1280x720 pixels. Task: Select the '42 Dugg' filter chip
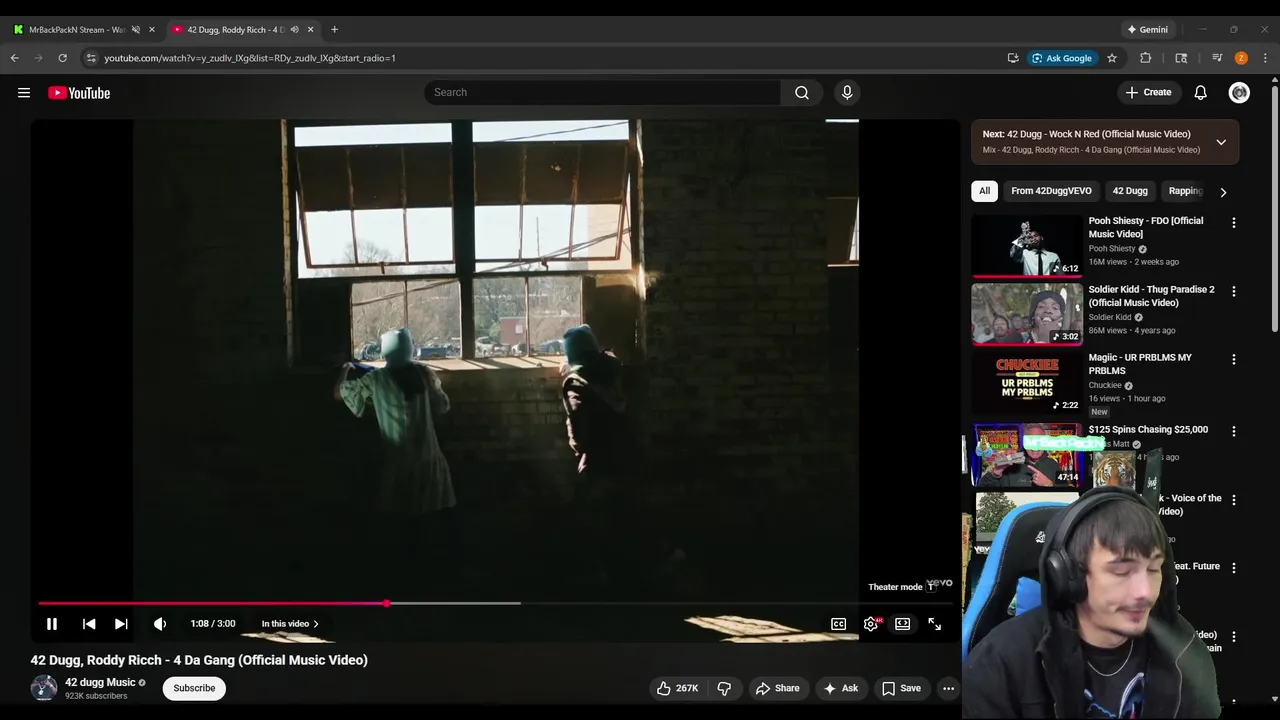click(1130, 191)
